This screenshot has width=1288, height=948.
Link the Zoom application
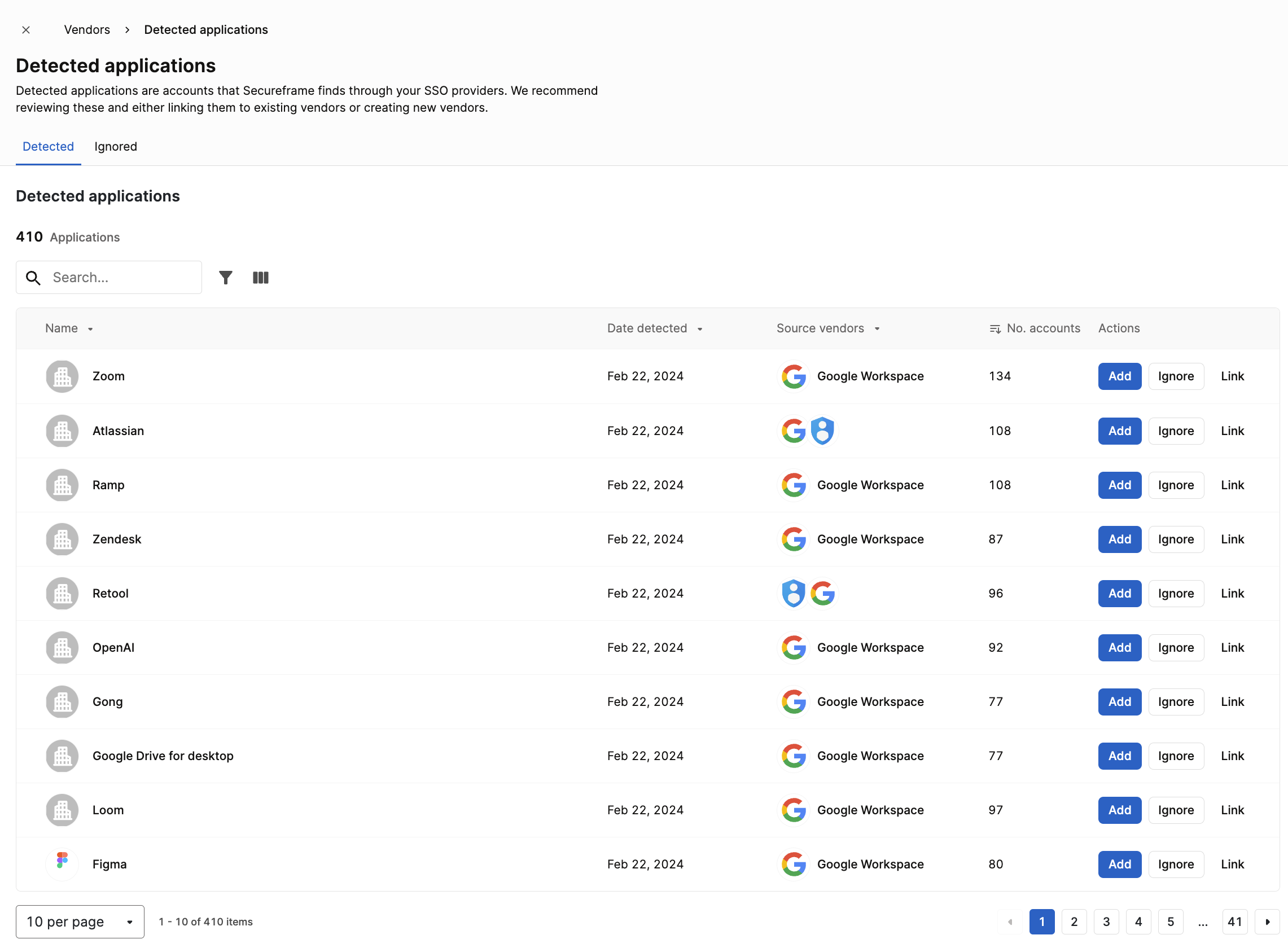click(x=1232, y=376)
